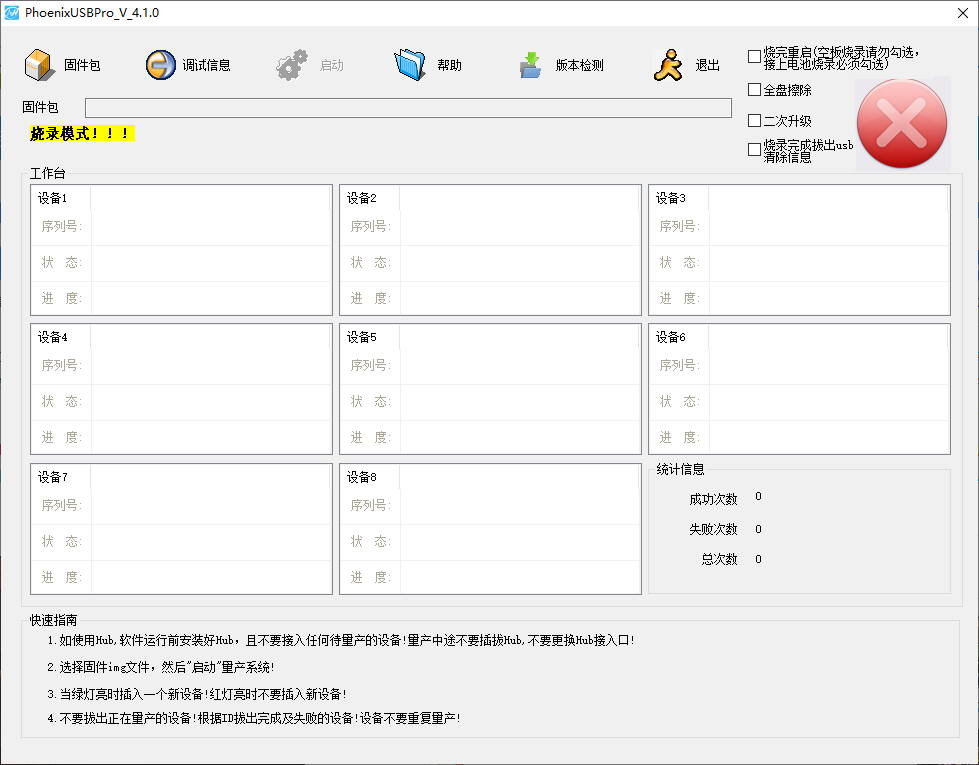Check the 二次升级 second upgrade option
Image resolution: width=979 pixels, height=765 pixels.
(754, 119)
